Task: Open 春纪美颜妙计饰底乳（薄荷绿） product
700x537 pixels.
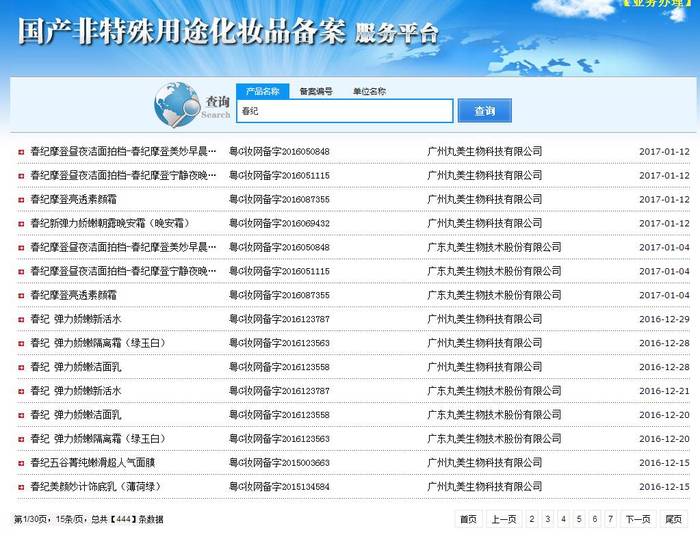Action: (x=95, y=487)
